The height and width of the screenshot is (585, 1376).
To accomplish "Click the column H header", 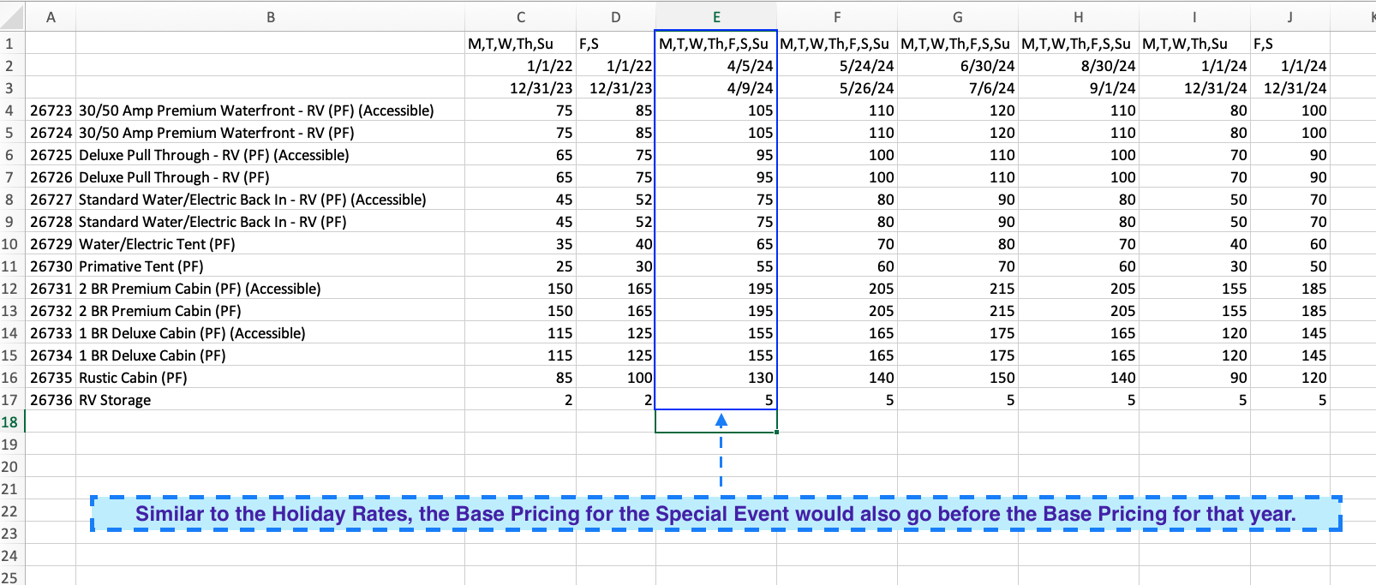I will coord(1078,17).
